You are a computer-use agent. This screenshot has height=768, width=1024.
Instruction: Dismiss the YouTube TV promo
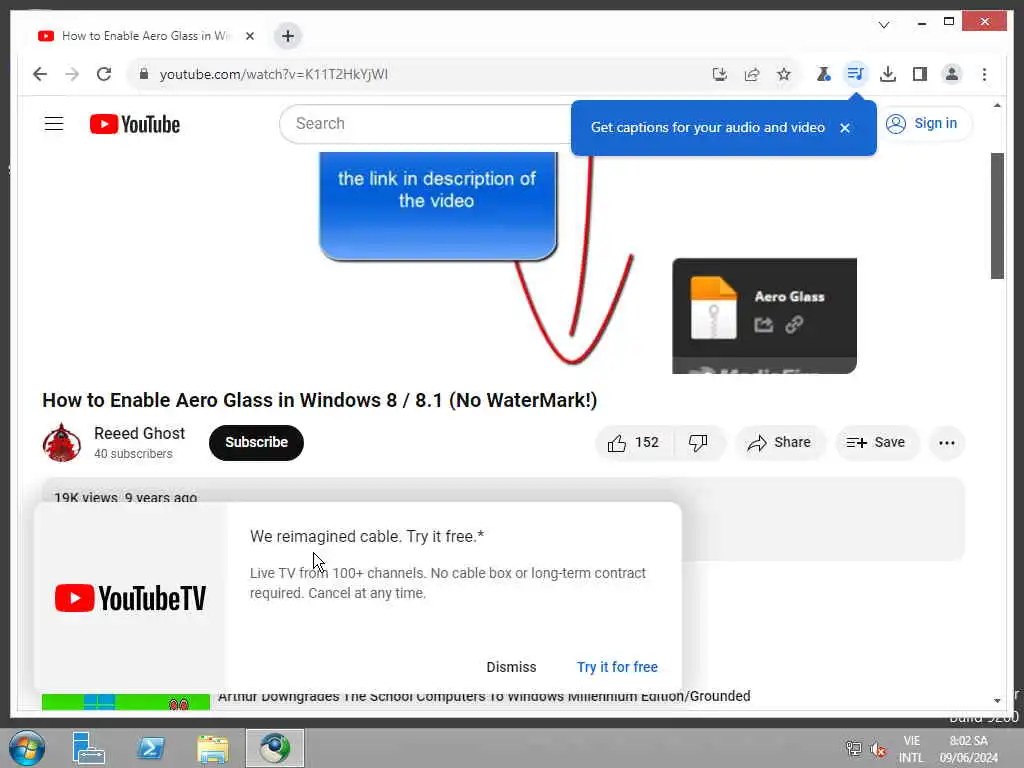click(511, 667)
